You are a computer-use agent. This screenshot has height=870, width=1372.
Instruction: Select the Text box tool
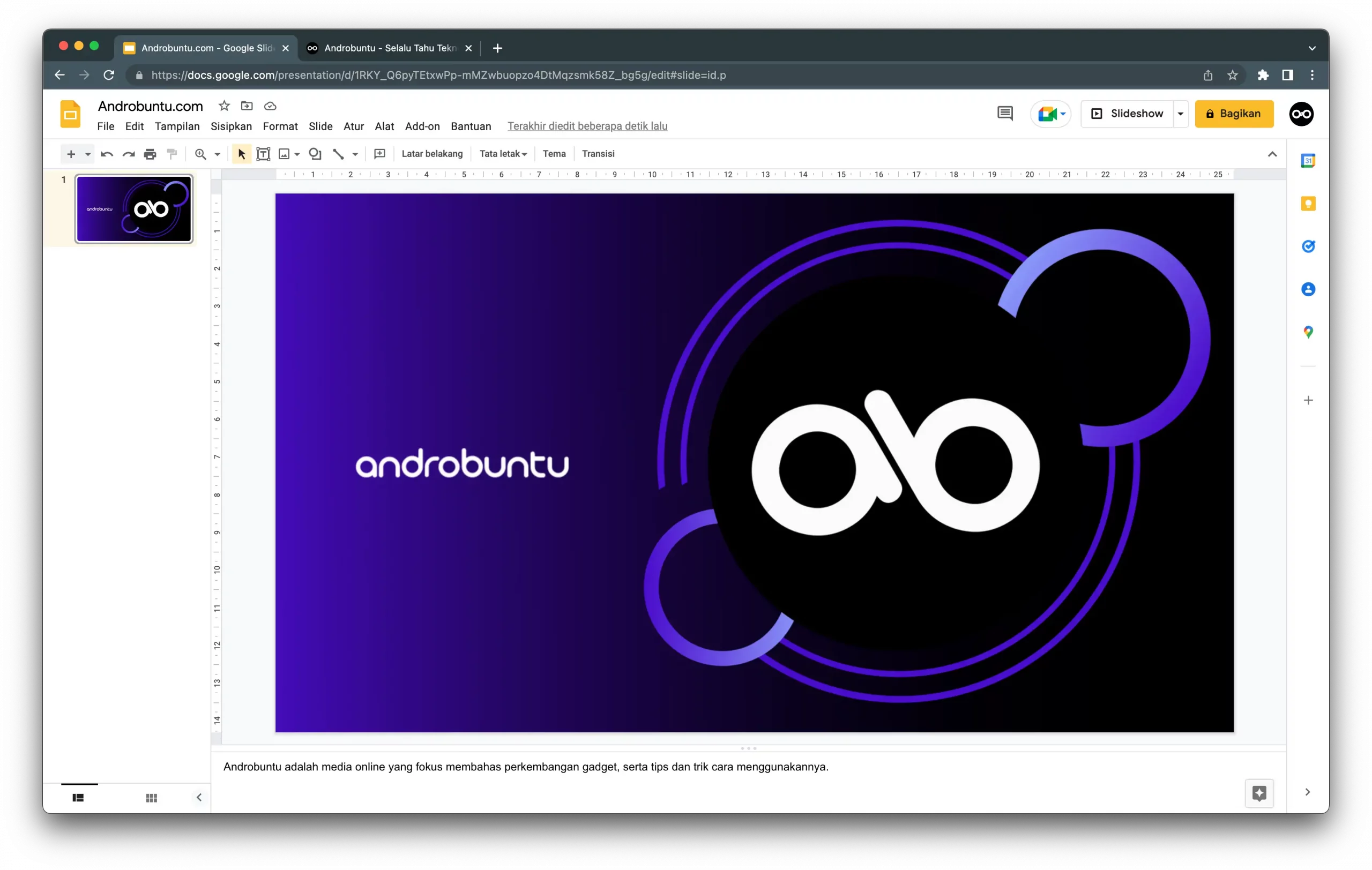pyautogui.click(x=263, y=154)
